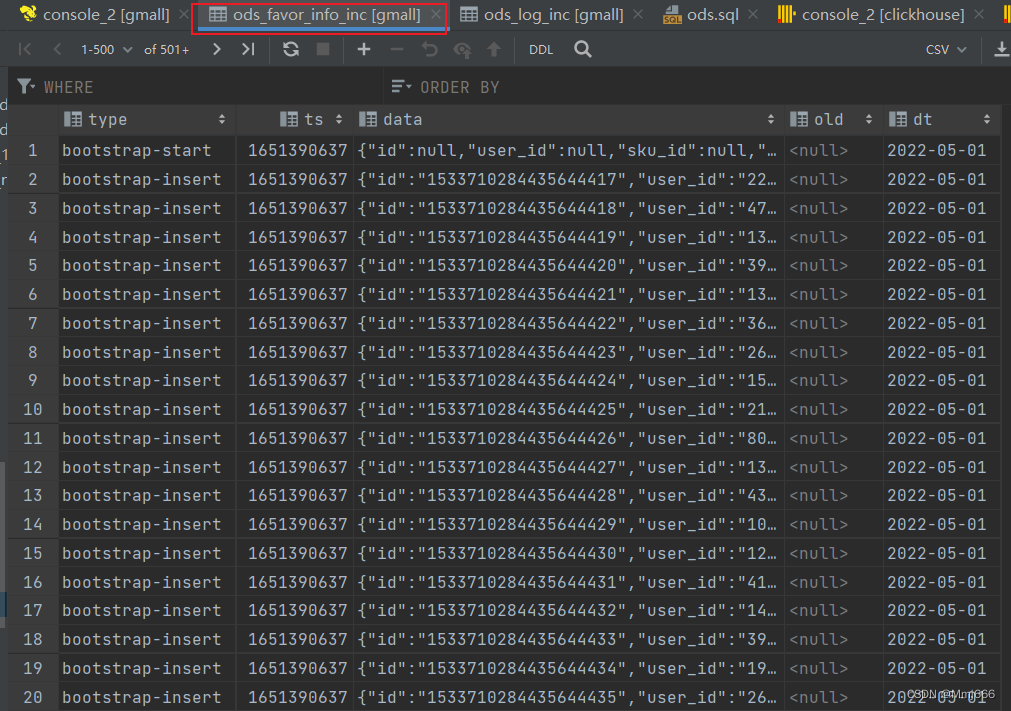Click the export download icon
The height and width of the screenshot is (711, 1011).
click(x=1001, y=49)
